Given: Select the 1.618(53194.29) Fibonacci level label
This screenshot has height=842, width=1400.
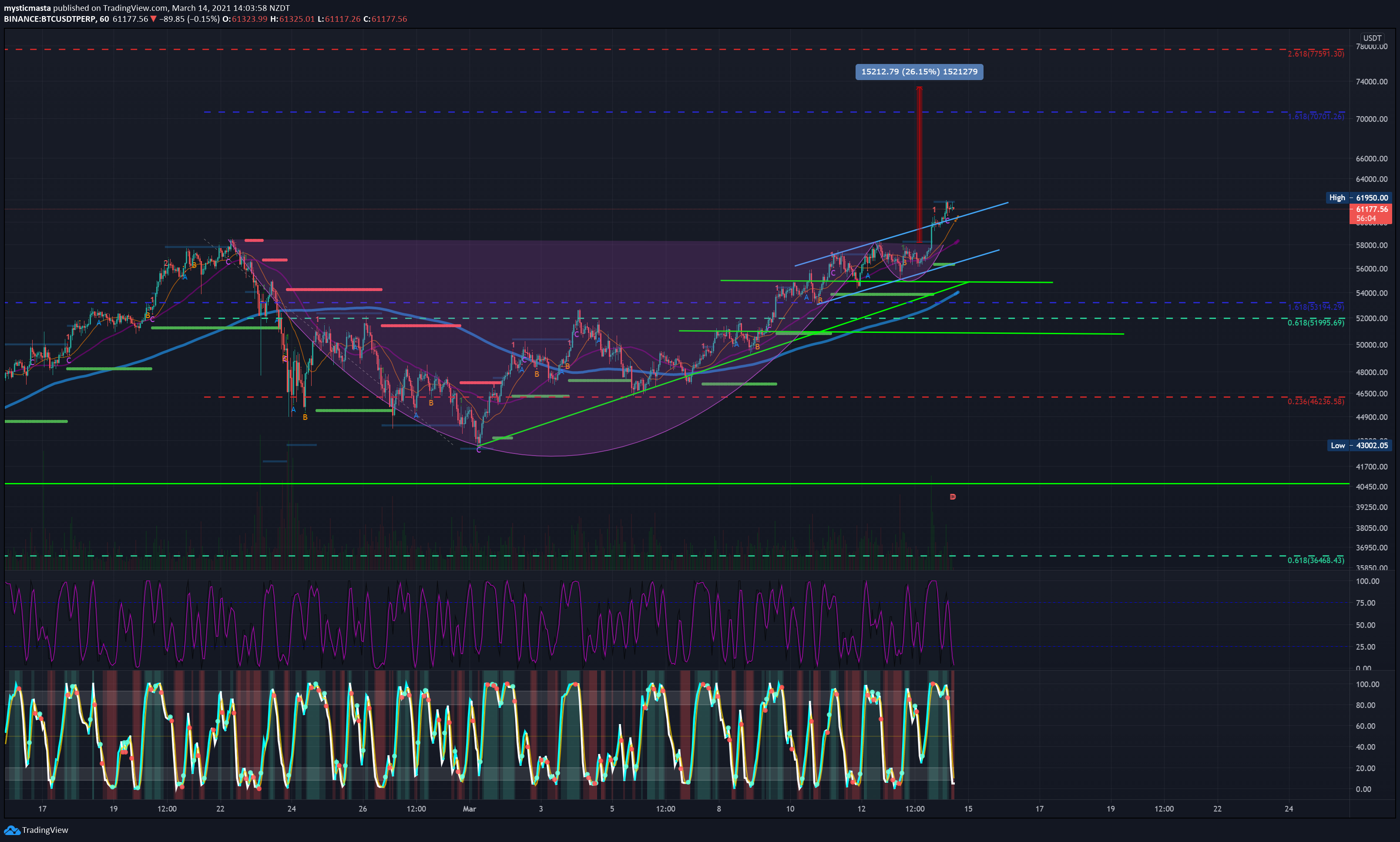Looking at the screenshot, I should pos(1316,307).
